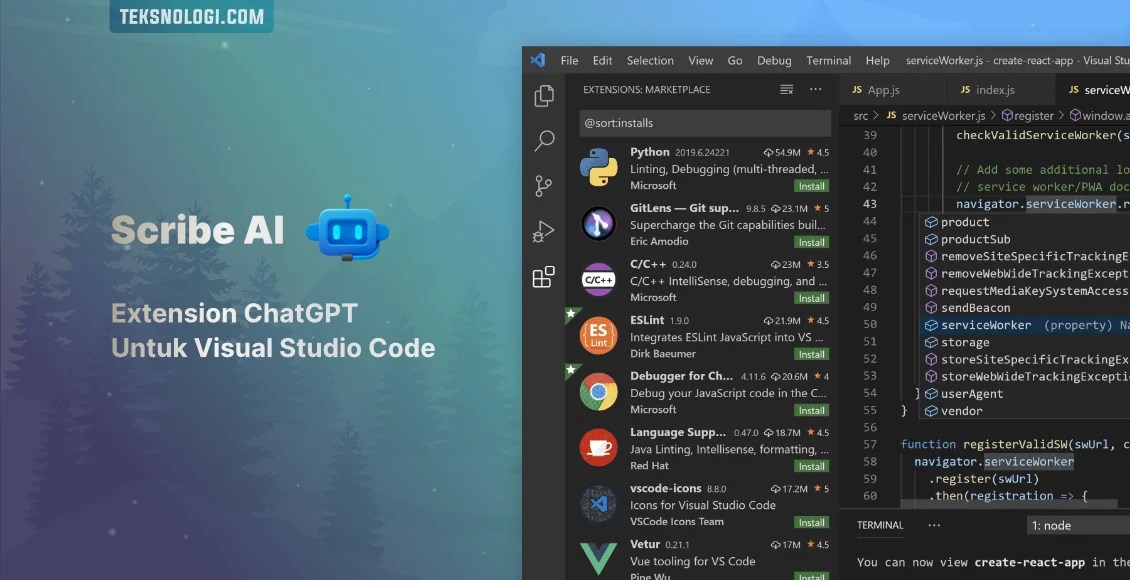
Task: Open the Terminal menu
Action: click(829, 61)
